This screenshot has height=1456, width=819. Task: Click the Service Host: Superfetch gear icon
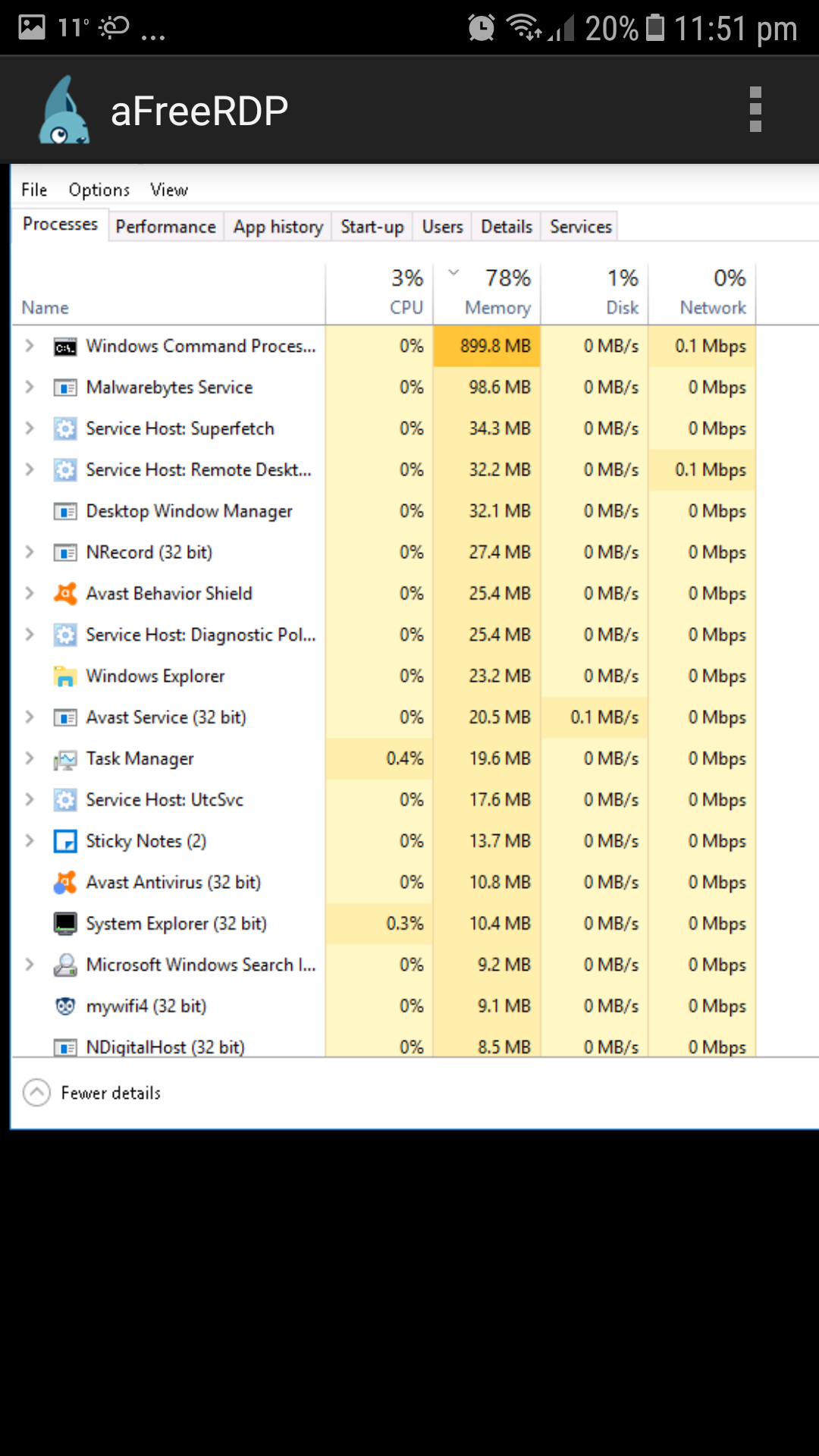click(x=65, y=428)
